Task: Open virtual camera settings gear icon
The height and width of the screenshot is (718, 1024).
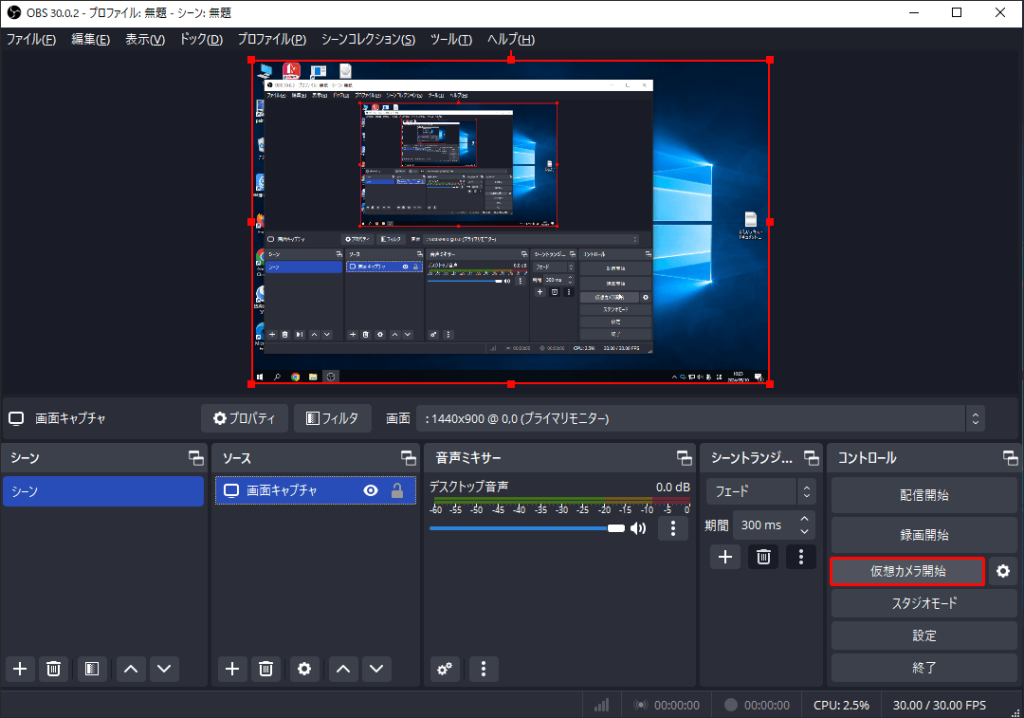Action: [x=1003, y=571]
